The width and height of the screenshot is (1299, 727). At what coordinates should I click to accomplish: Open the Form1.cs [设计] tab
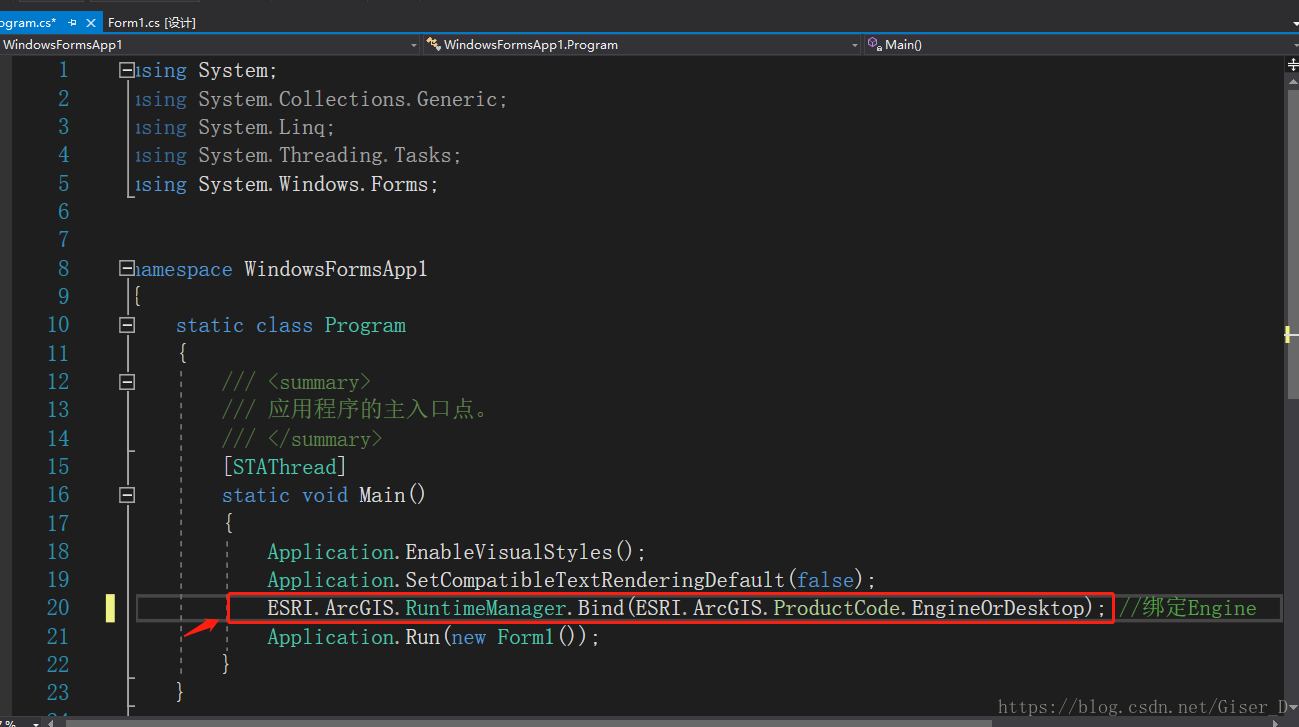click(152, 22)
